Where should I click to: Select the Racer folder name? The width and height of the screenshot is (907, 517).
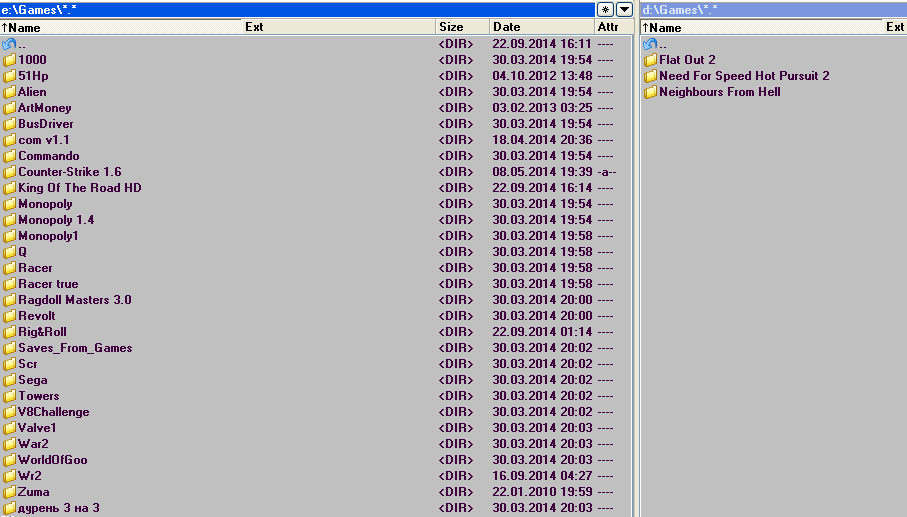35,268
